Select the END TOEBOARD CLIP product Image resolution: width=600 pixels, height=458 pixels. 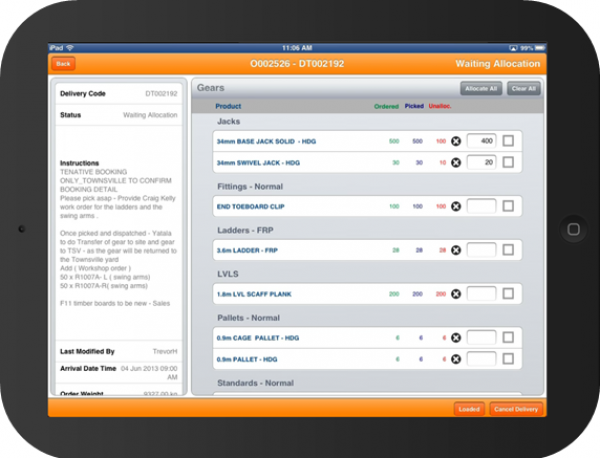(x=251, y=207)
